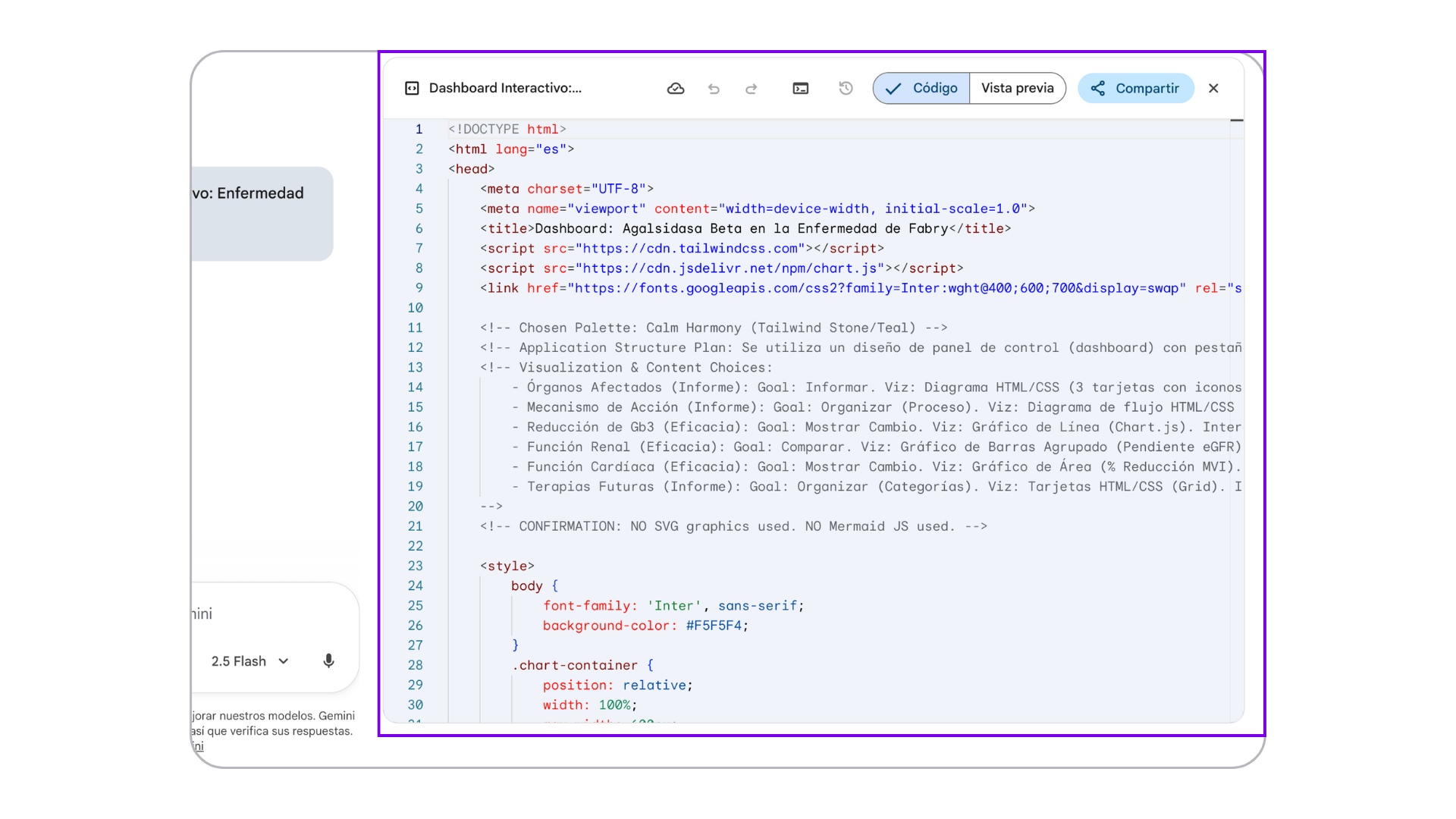The image size is (1456, 819).
Task: Click the #F5F5F4 color value in code
Action: pos(713,626)
